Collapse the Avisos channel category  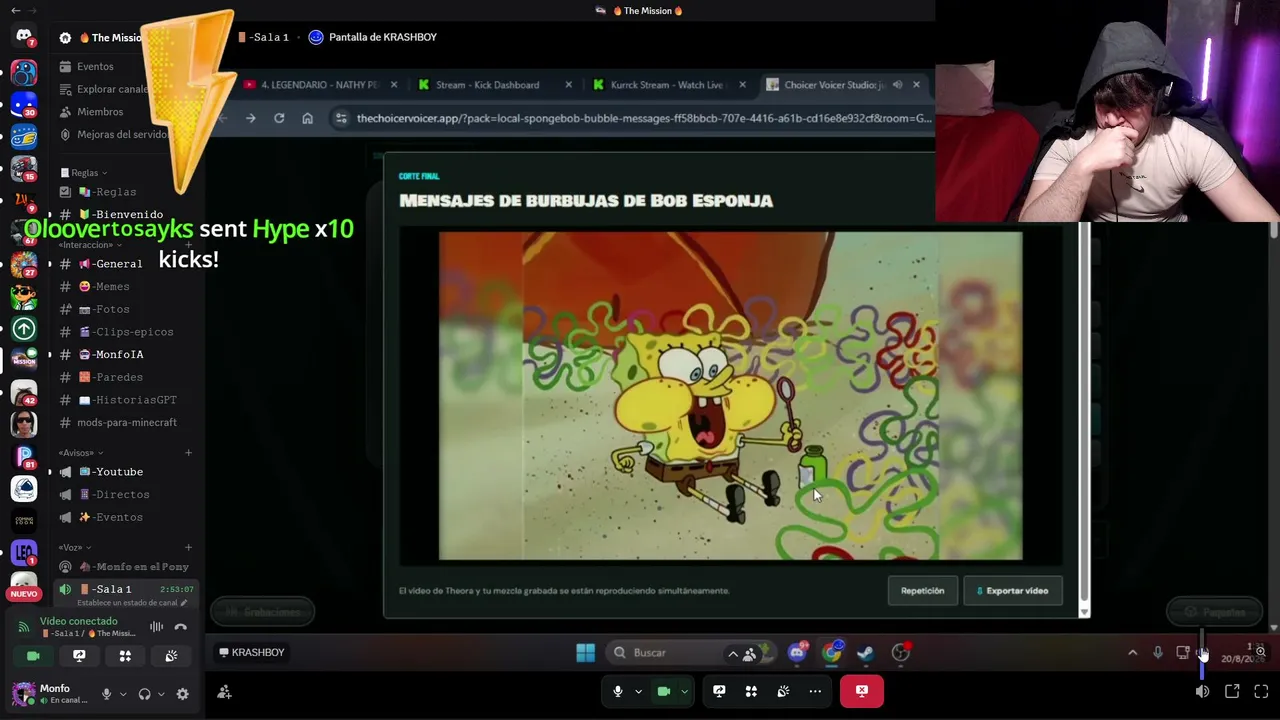[76, 453]
